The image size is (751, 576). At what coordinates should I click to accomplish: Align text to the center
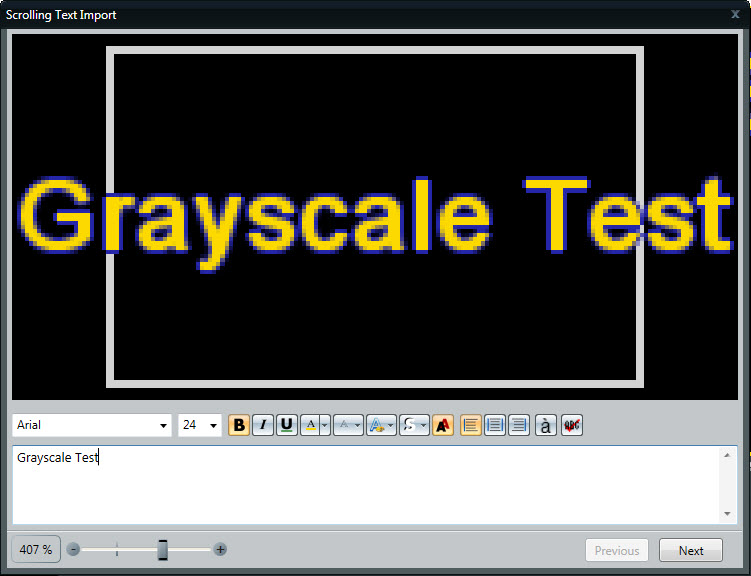495,425
